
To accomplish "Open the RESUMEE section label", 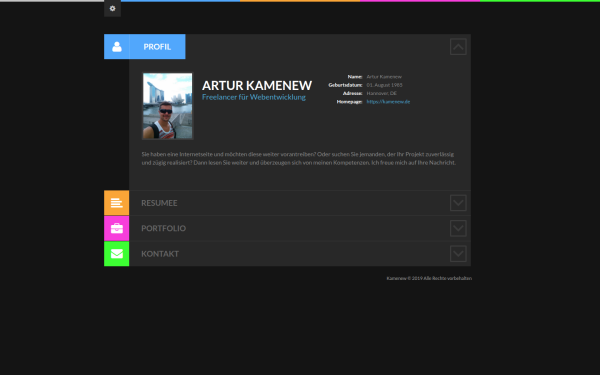I will (x=159, y=203).
